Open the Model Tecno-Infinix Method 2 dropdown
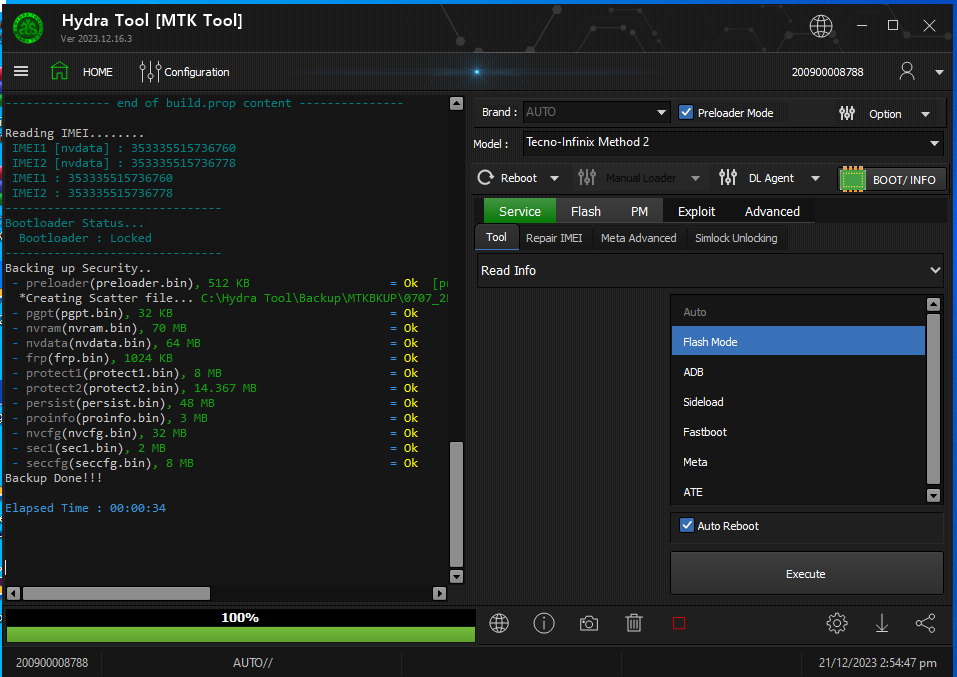Image resolution: width=957 pixels, height=677 pixels. (733, 143)
